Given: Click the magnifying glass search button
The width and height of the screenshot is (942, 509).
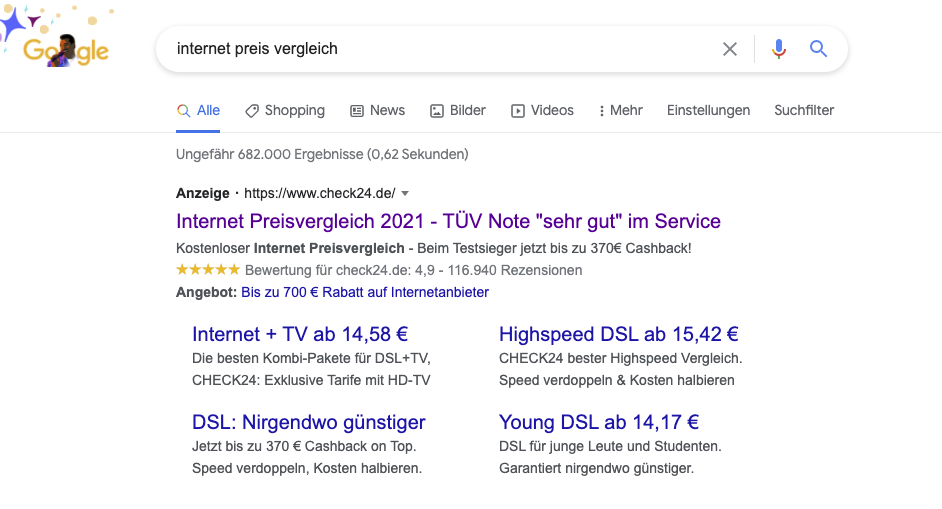Looking at the screenshot, I should tap(818, 49).
